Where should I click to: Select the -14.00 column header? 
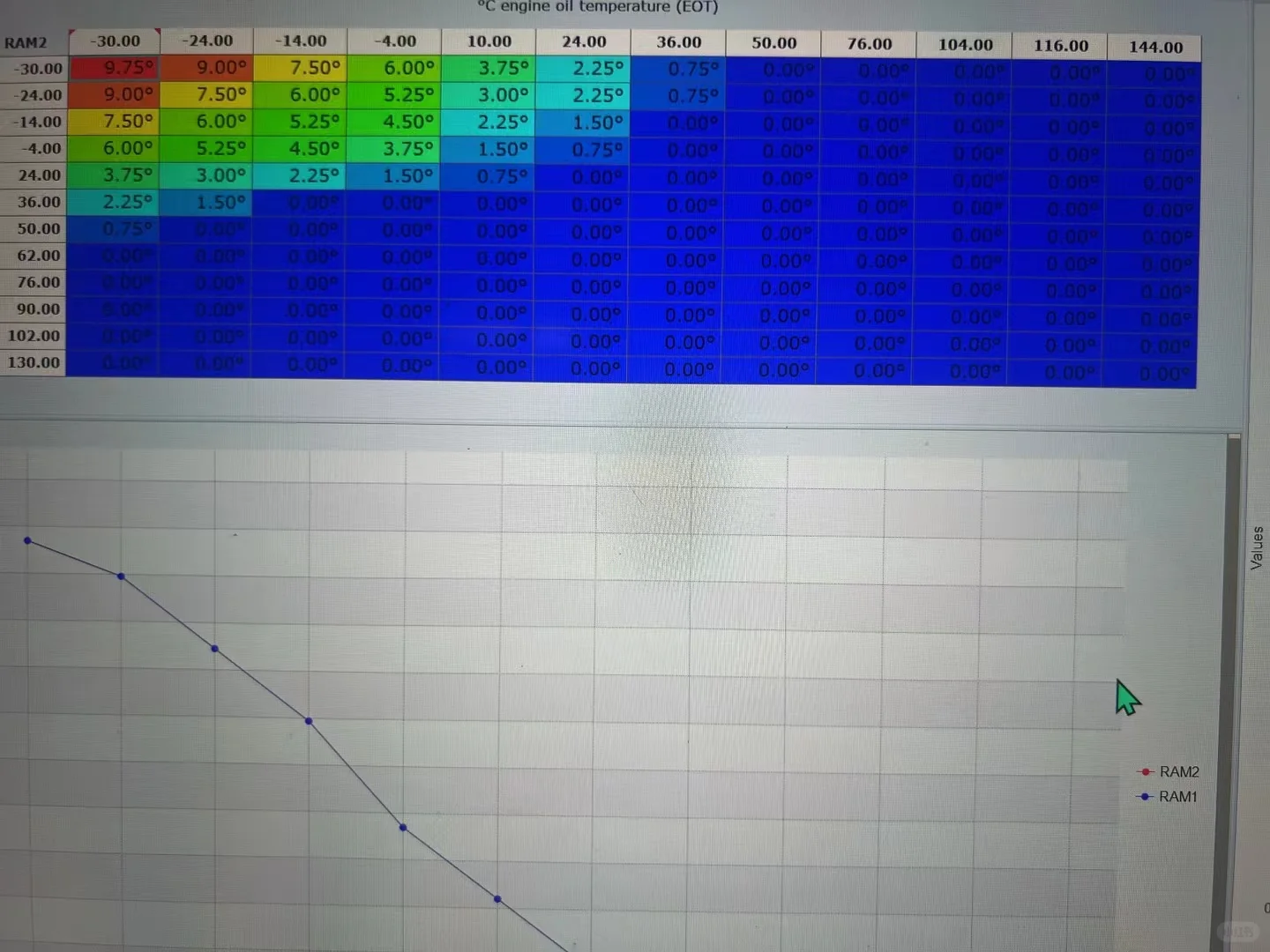(301, 41)
